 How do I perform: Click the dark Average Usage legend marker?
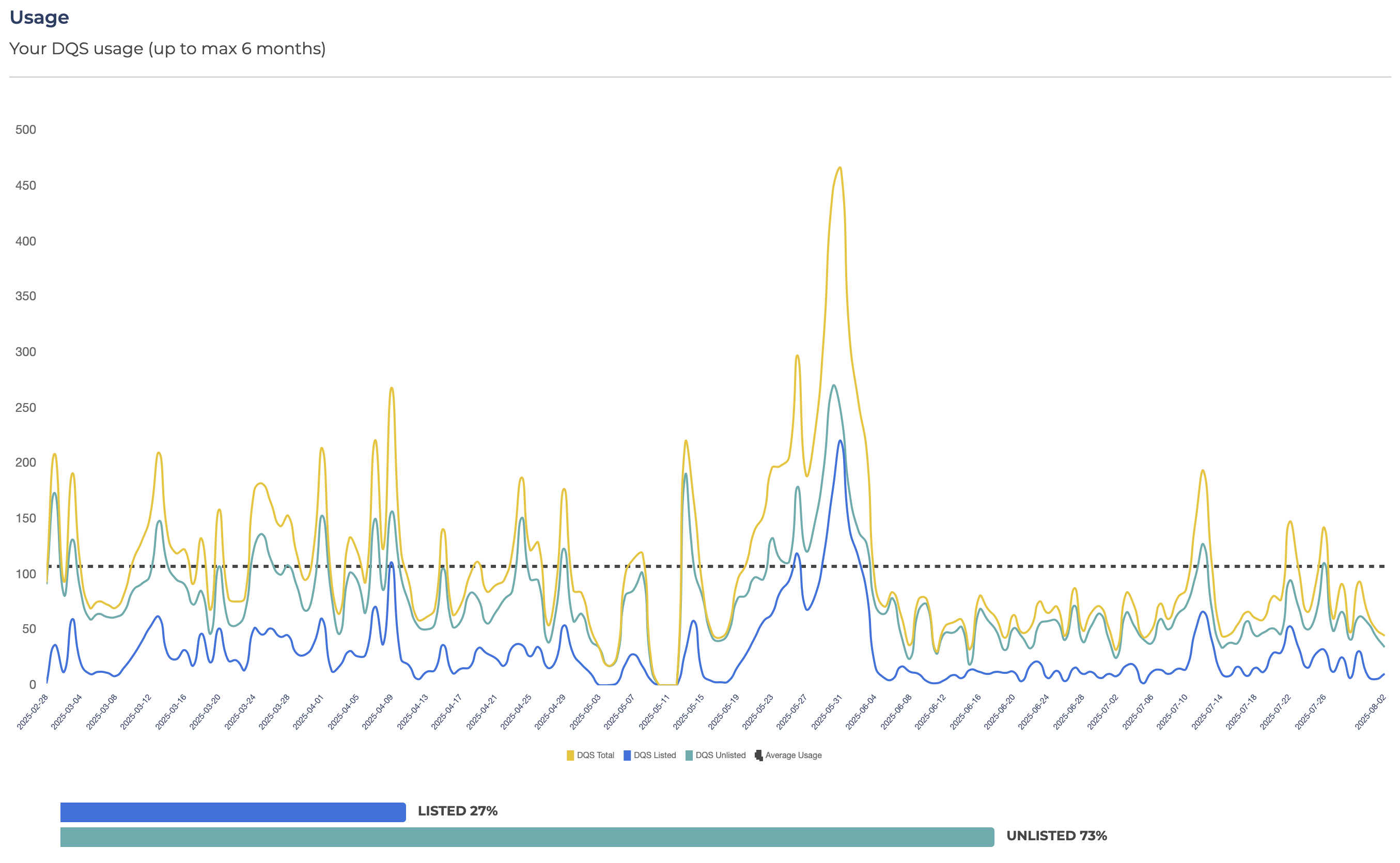pyautogui.click(x=758, y=756)
